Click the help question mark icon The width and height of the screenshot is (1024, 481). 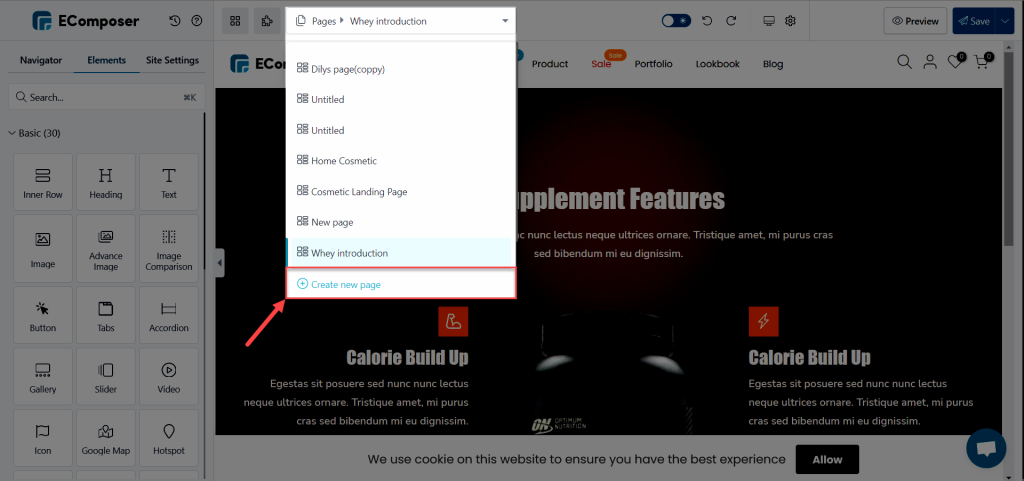click(x=197, y=21)
